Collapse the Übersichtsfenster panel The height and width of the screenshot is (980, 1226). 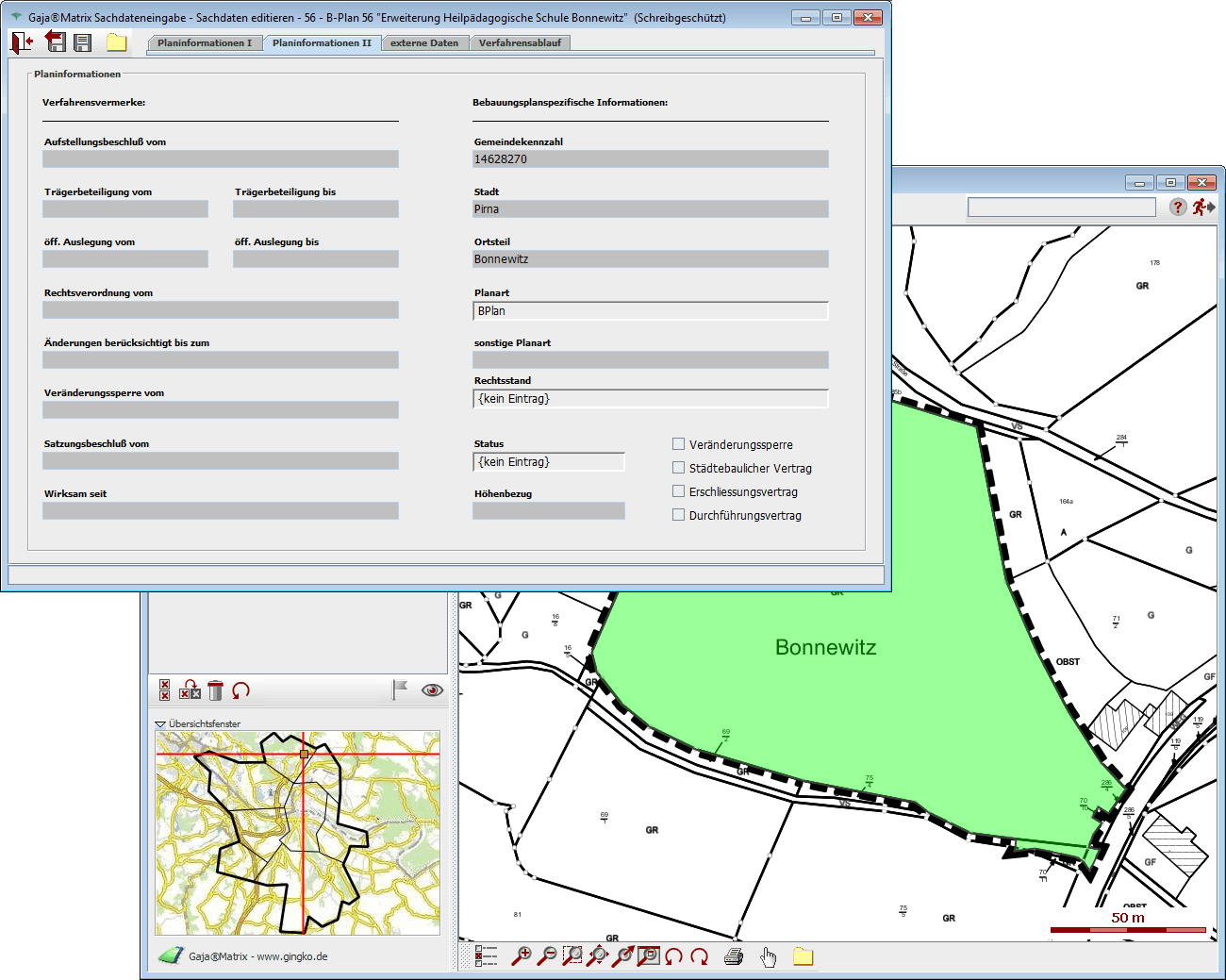pos(160,724)
